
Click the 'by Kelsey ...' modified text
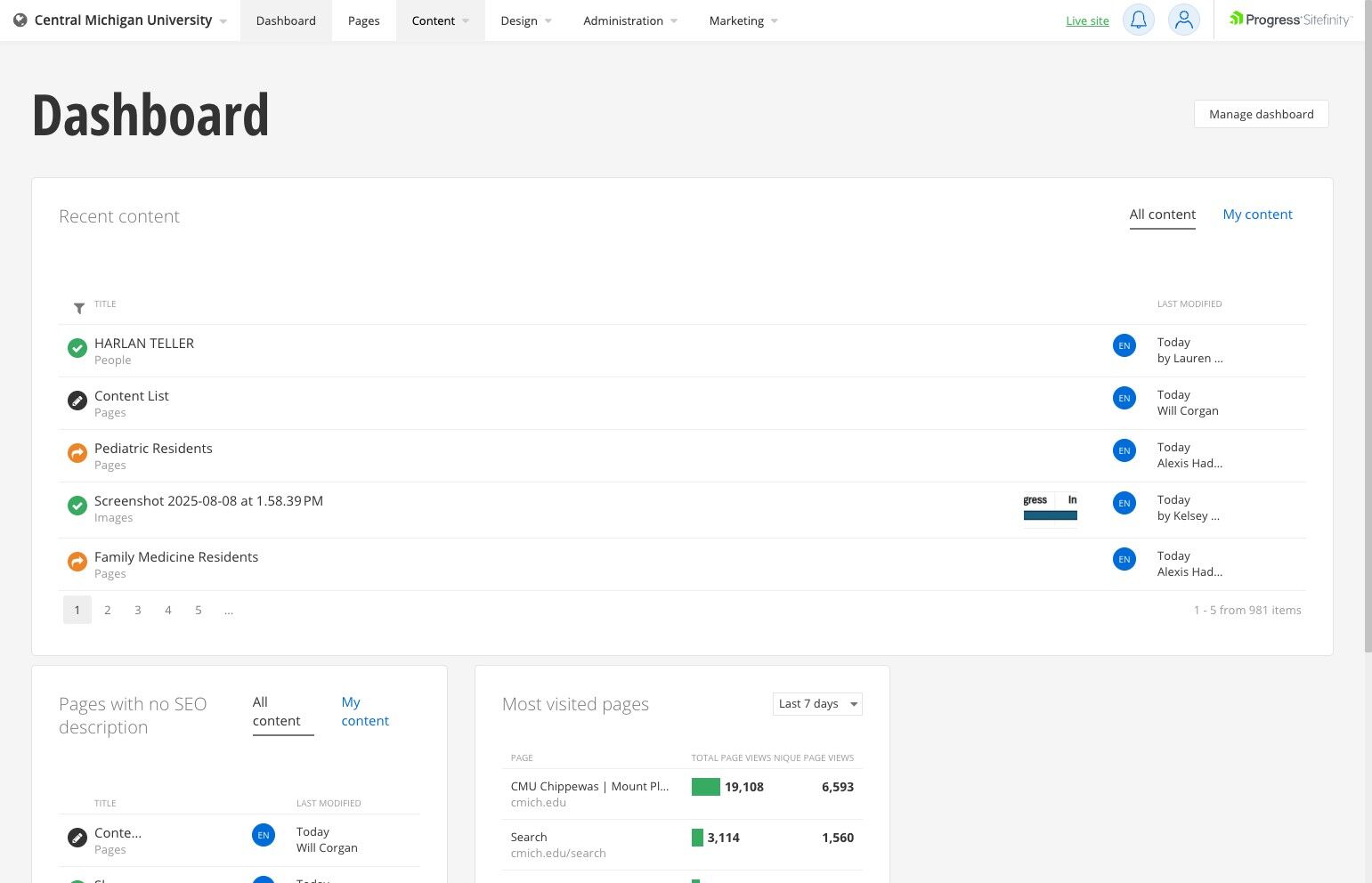point(1189,516)
